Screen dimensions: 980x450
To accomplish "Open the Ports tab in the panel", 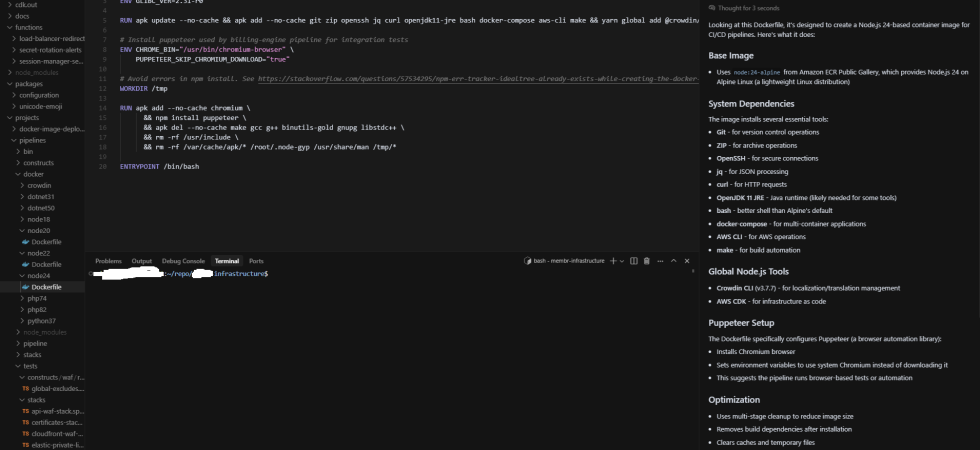I will pos(256,261).
